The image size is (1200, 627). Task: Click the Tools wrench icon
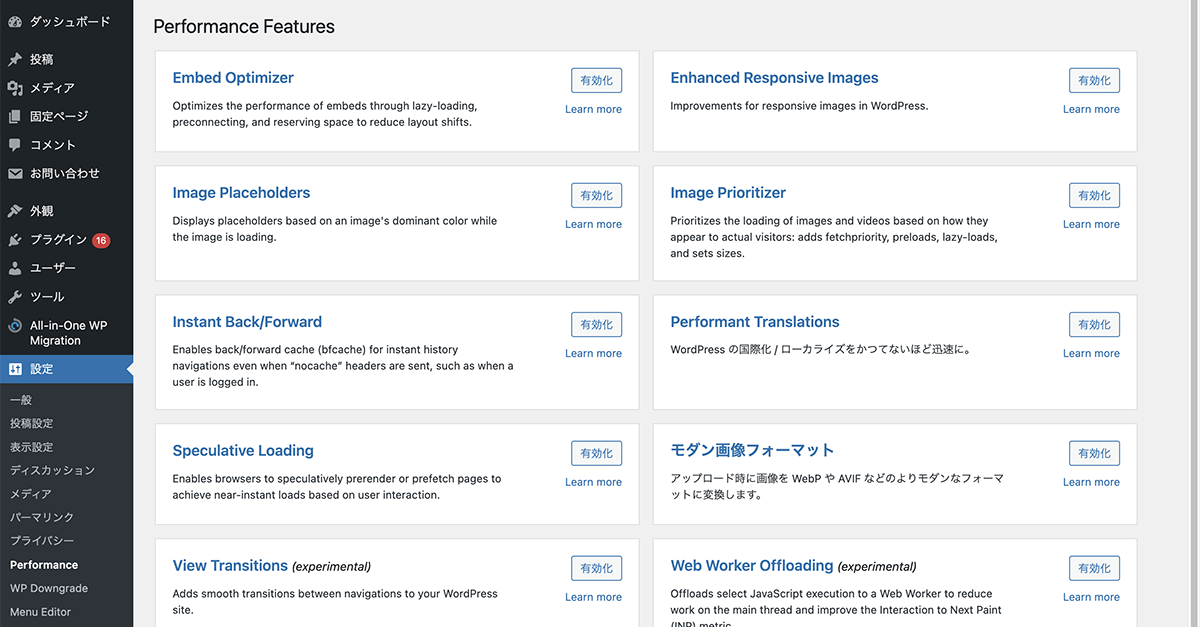[x=15, y=297]
